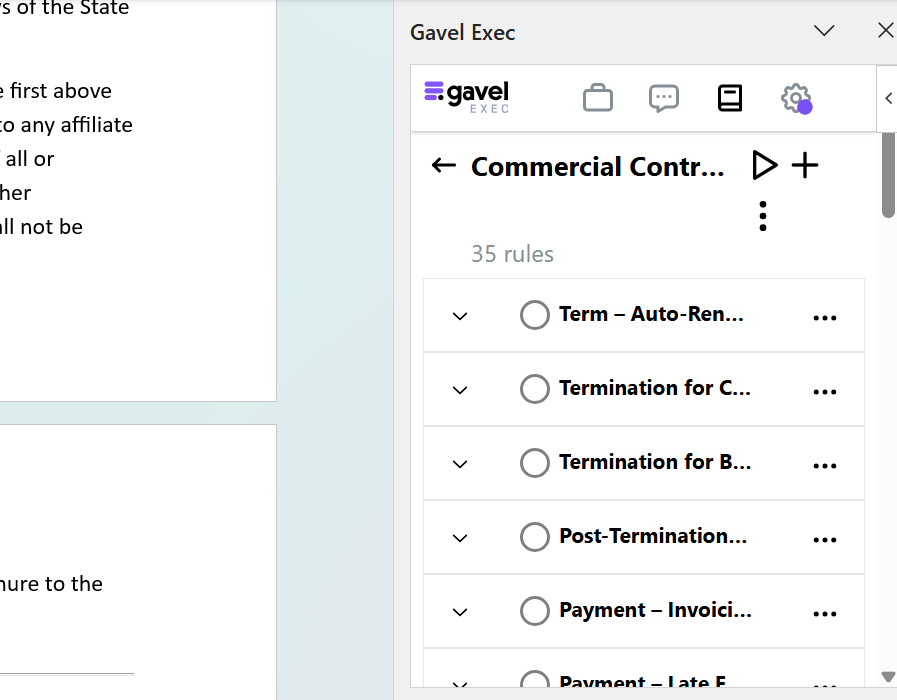Select the Post-Termination rule circle
The width and height of the screenshot is (897, 700).
point(535,537)
